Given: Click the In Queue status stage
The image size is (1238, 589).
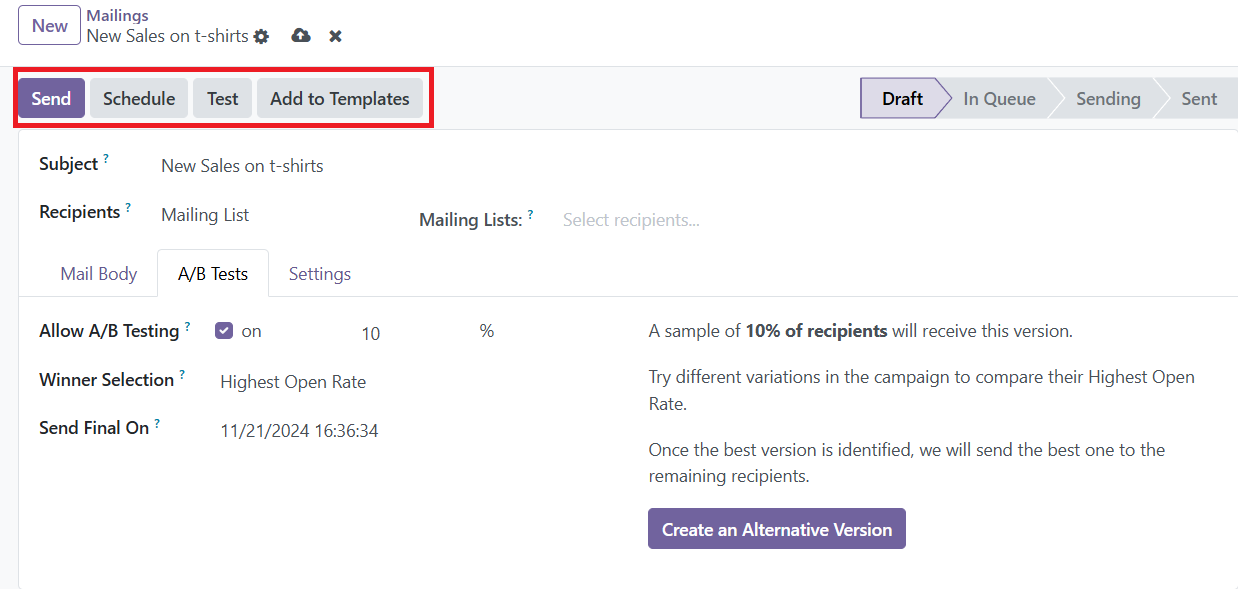Looking at the screenshot, I should (999, 99).
